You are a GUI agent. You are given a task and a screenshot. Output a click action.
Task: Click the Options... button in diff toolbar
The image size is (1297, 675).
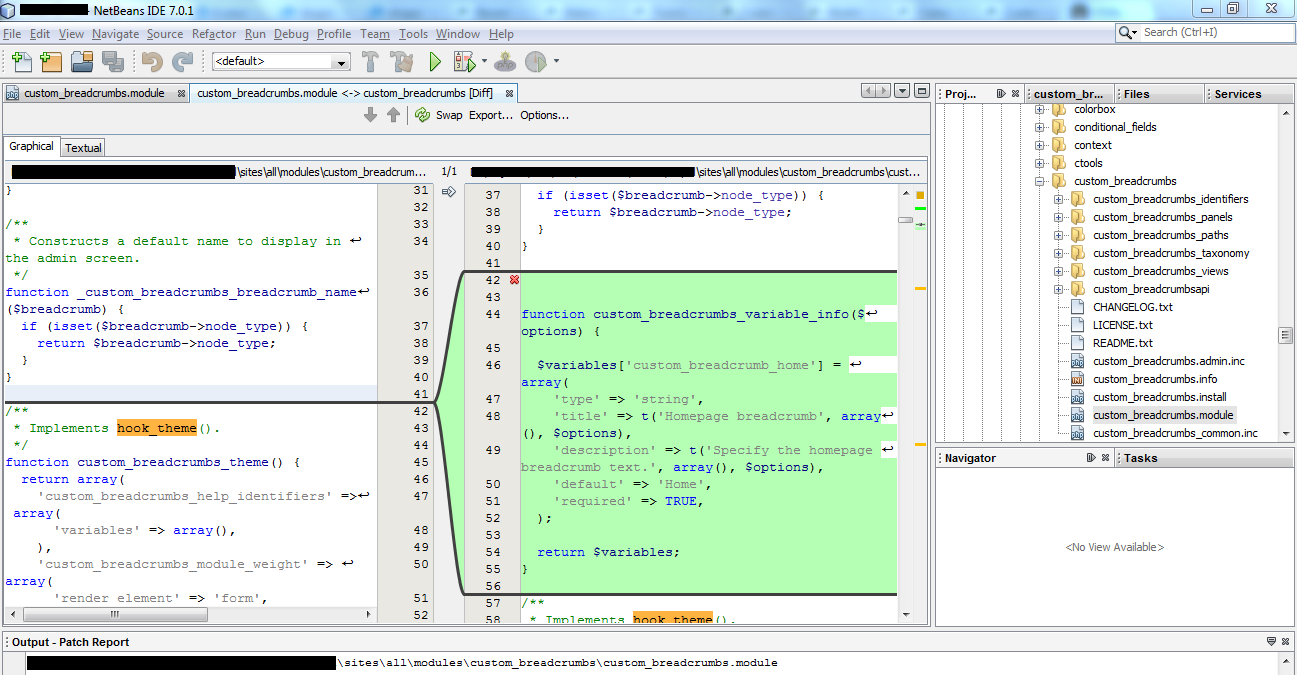544,115
